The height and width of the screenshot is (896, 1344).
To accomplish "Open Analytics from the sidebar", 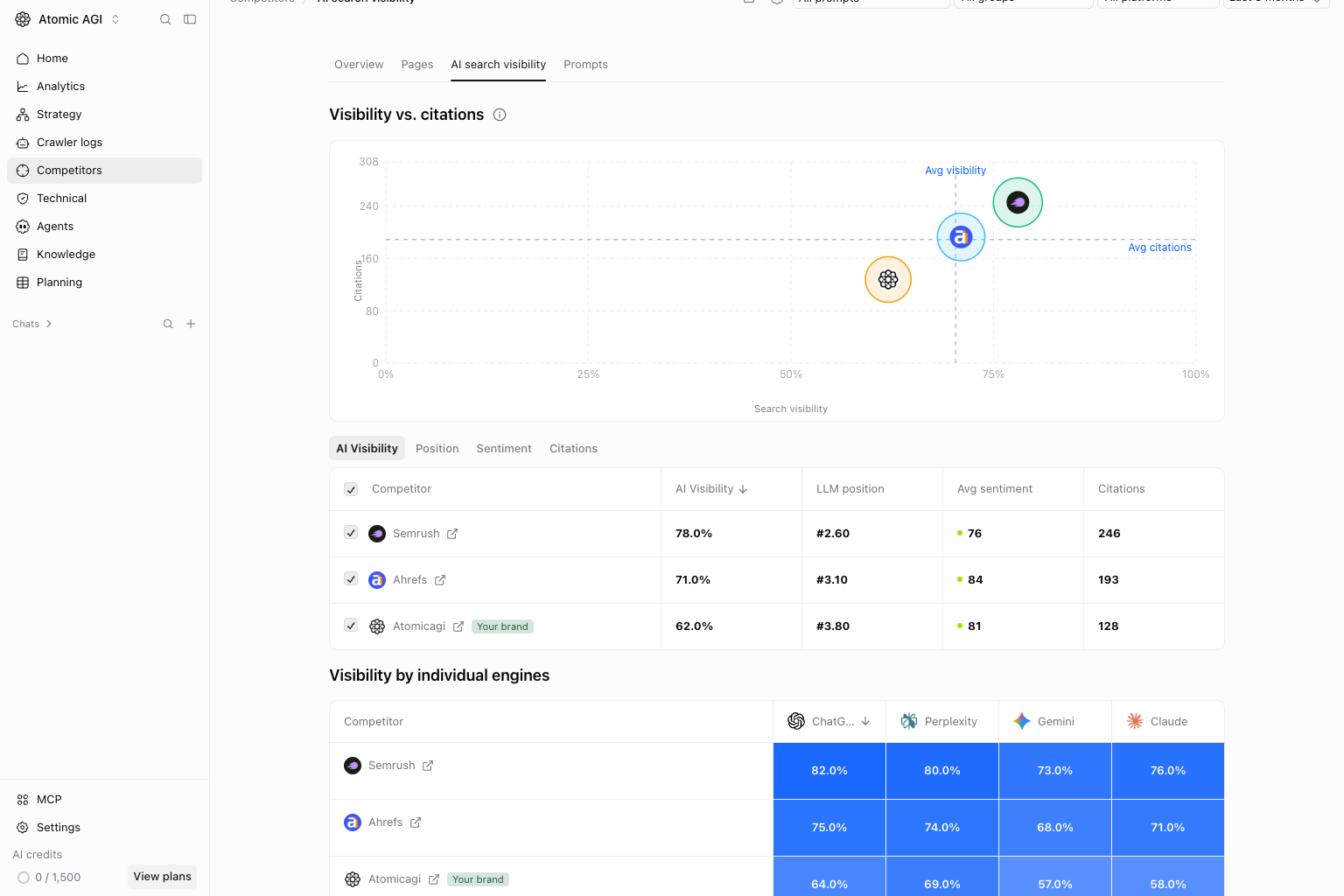I will point(104,87).
